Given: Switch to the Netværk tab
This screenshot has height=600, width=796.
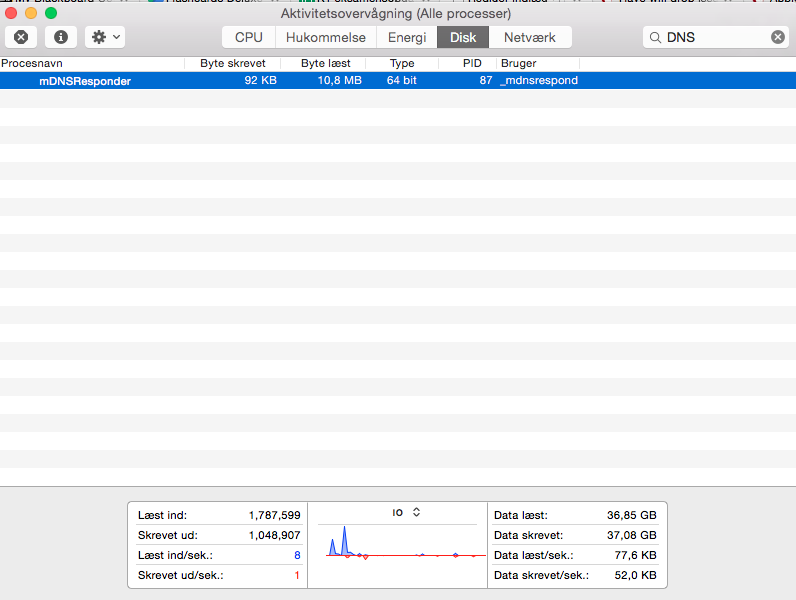Looking at the screenshot, I should [530, 37].
